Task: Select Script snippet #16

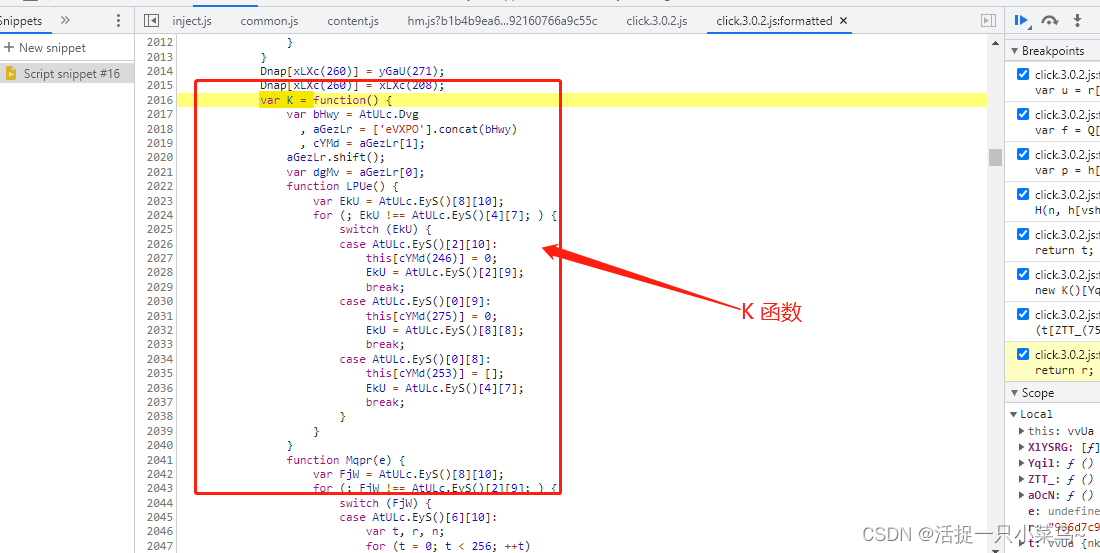Action: point(71,73)
